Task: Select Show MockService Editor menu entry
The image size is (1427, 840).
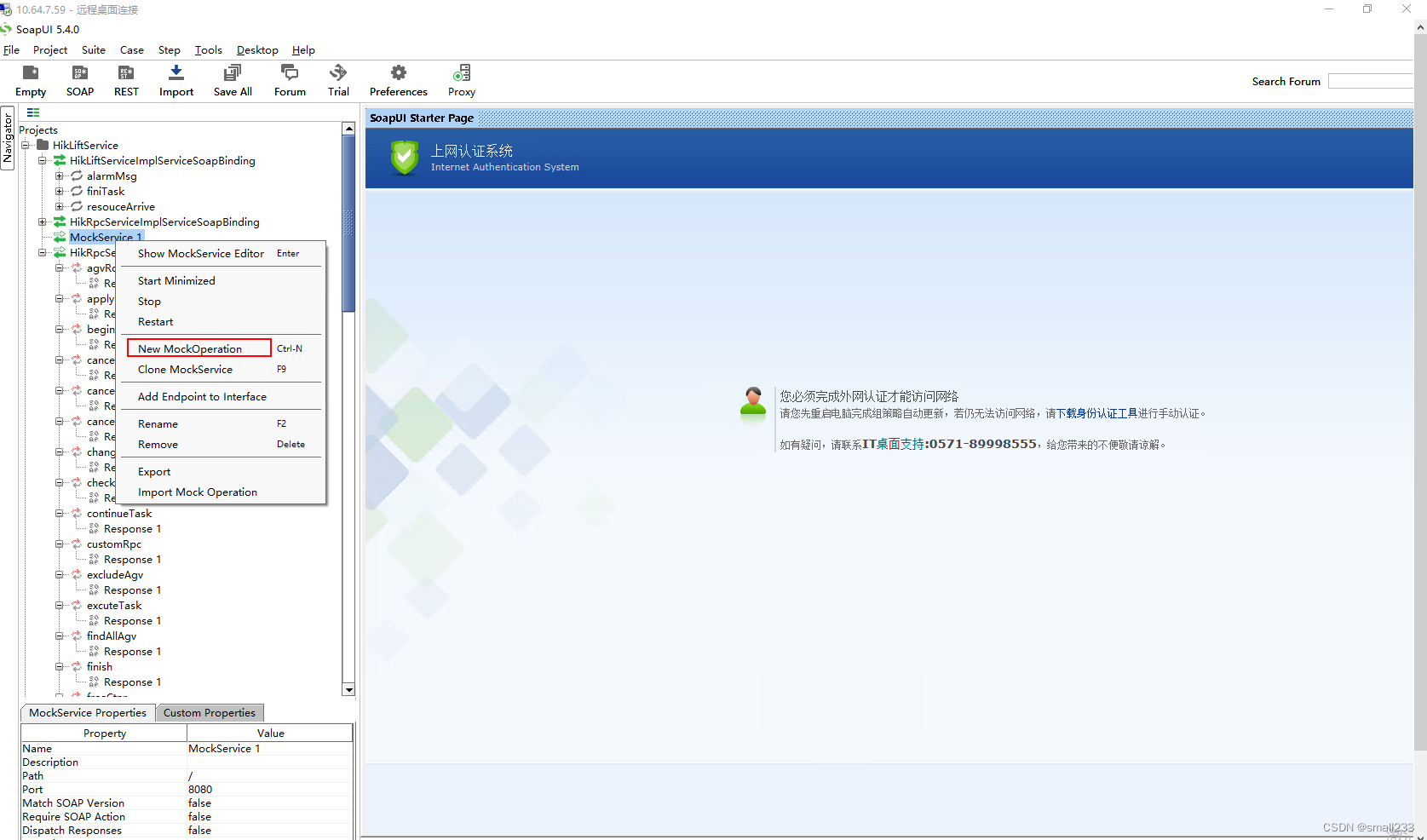Action: click(x=222, y=253)
